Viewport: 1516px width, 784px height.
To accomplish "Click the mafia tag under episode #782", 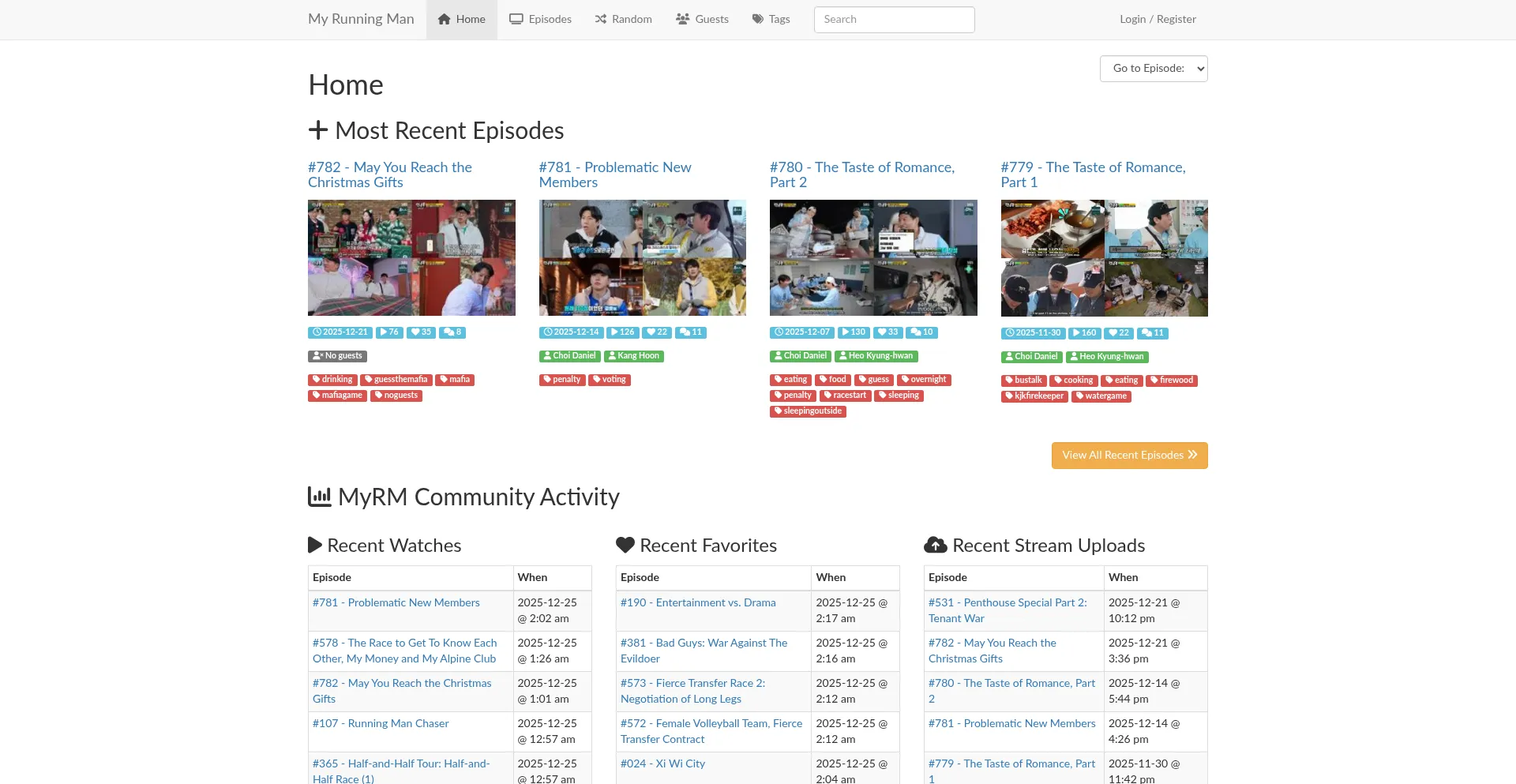I will [455, 380].
